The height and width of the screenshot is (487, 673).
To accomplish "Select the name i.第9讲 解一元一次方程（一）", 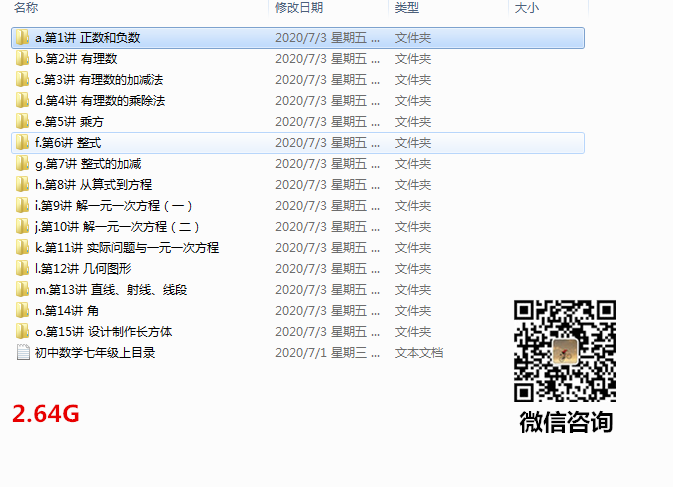I will tap(113, 206).
